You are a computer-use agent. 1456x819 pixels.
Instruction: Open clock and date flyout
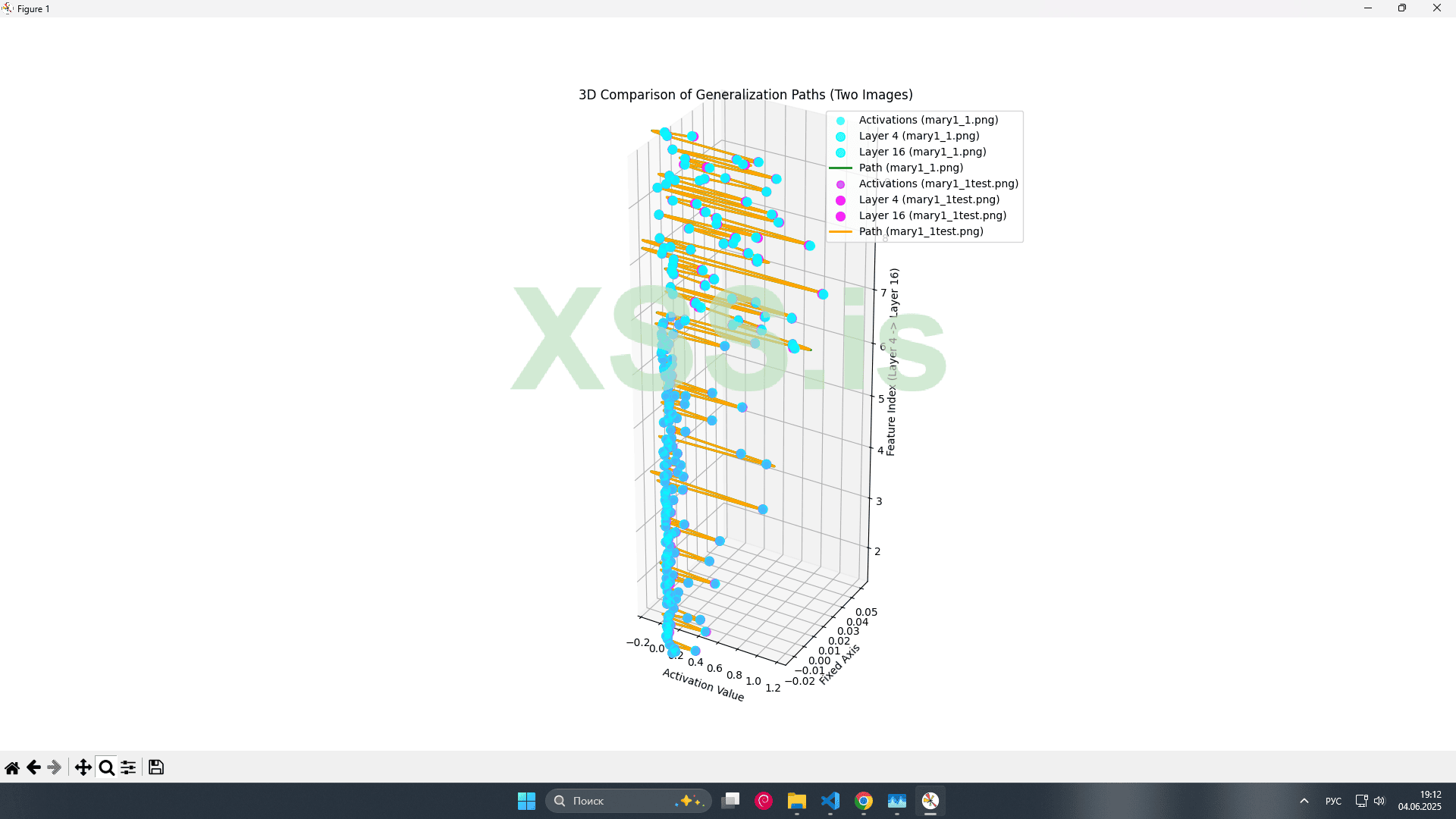coord(1420,801)
